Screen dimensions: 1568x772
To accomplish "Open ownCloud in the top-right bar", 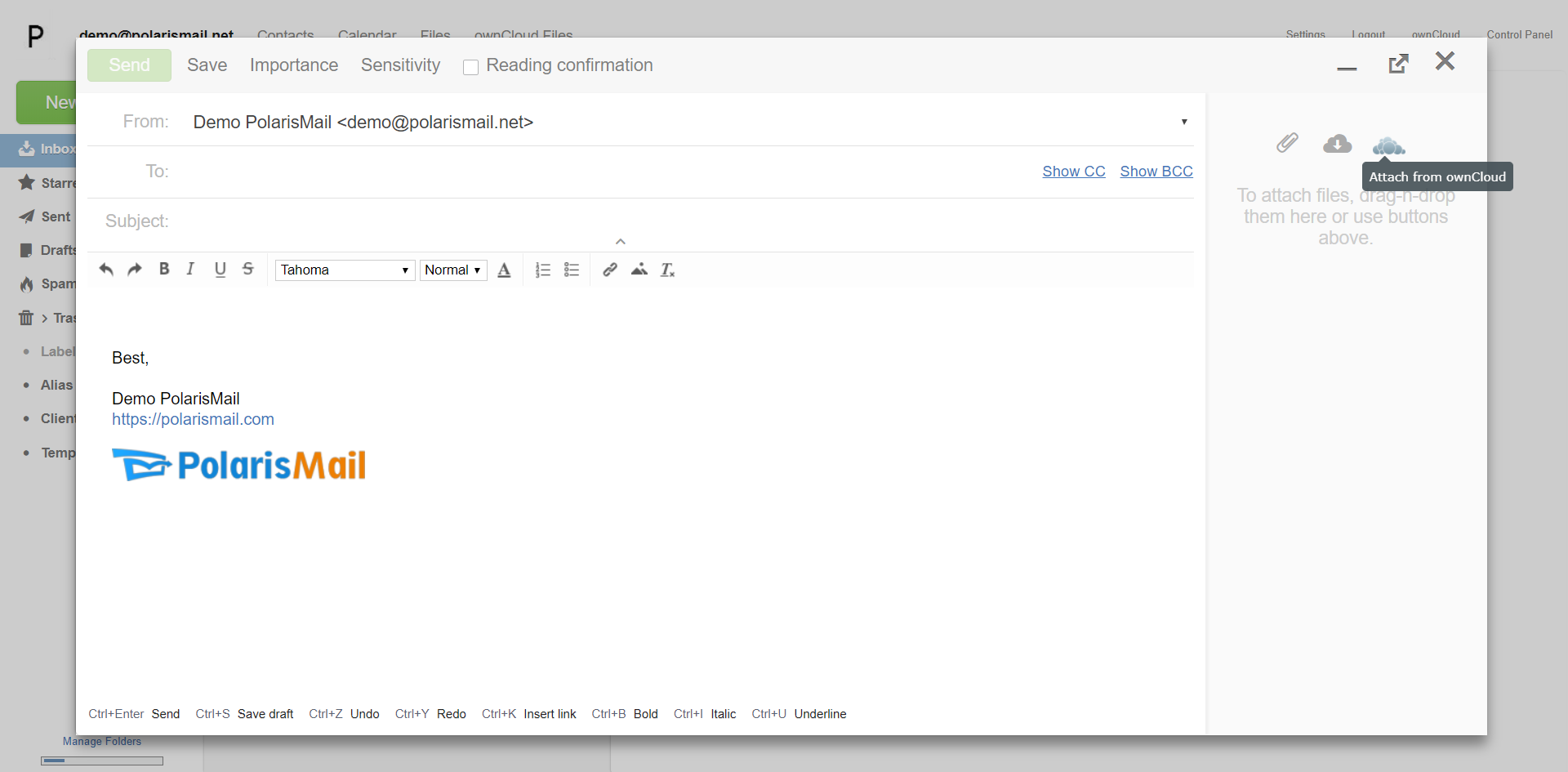I will (1436, 34).
